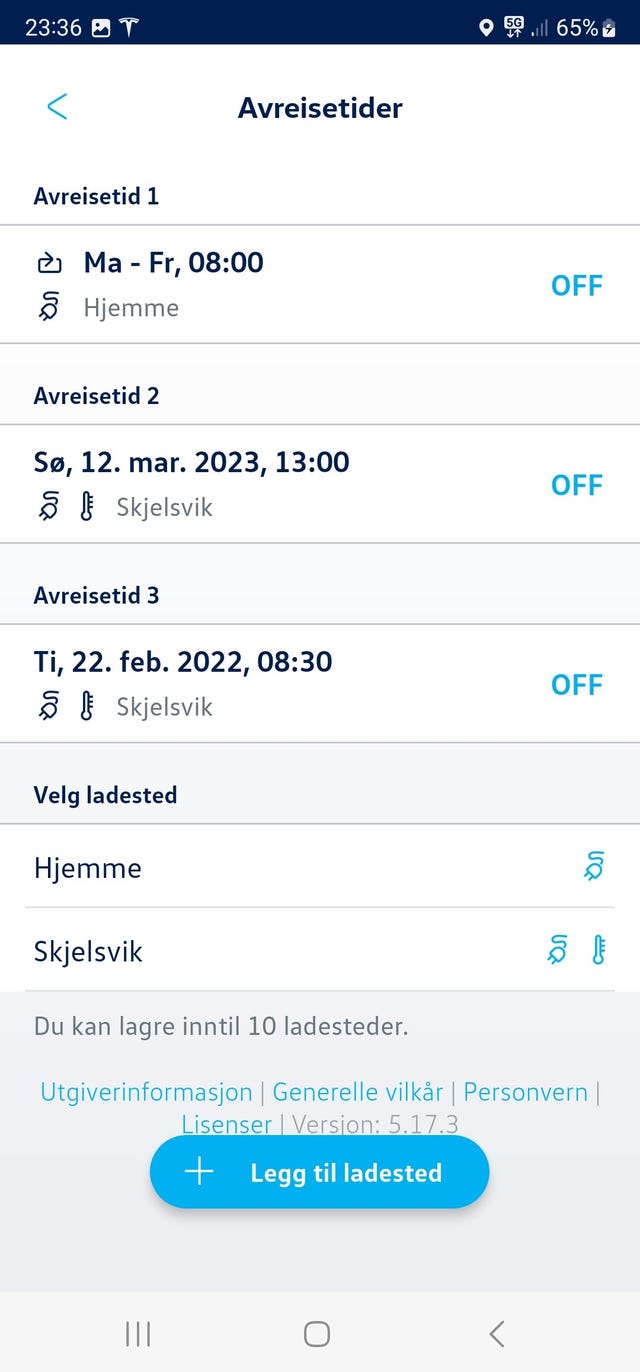The height and width of the screenshot is (1372, 640).
Task: Open the Personvern link
Action: point(525,1092)
